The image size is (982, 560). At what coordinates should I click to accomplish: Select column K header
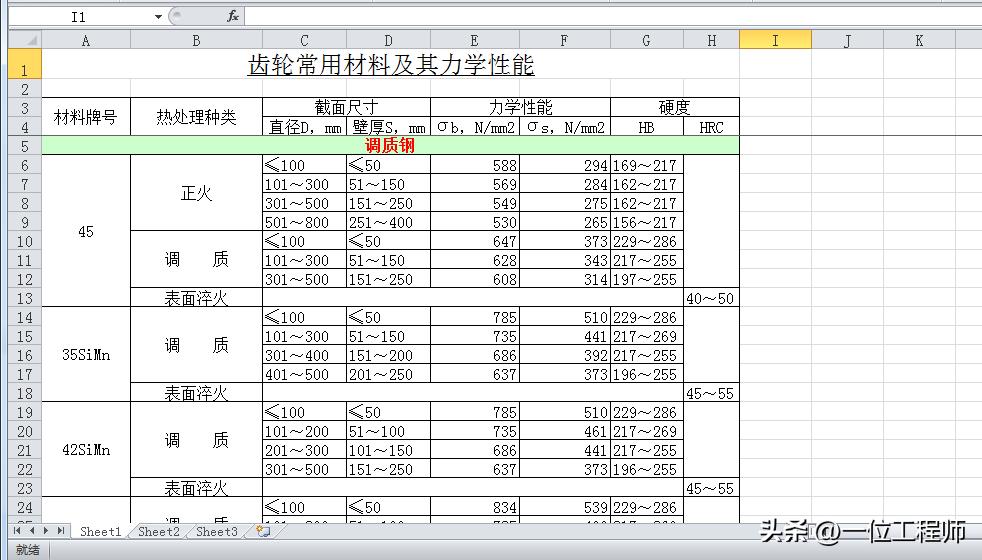pyautogui.click(x=919, y=41)
